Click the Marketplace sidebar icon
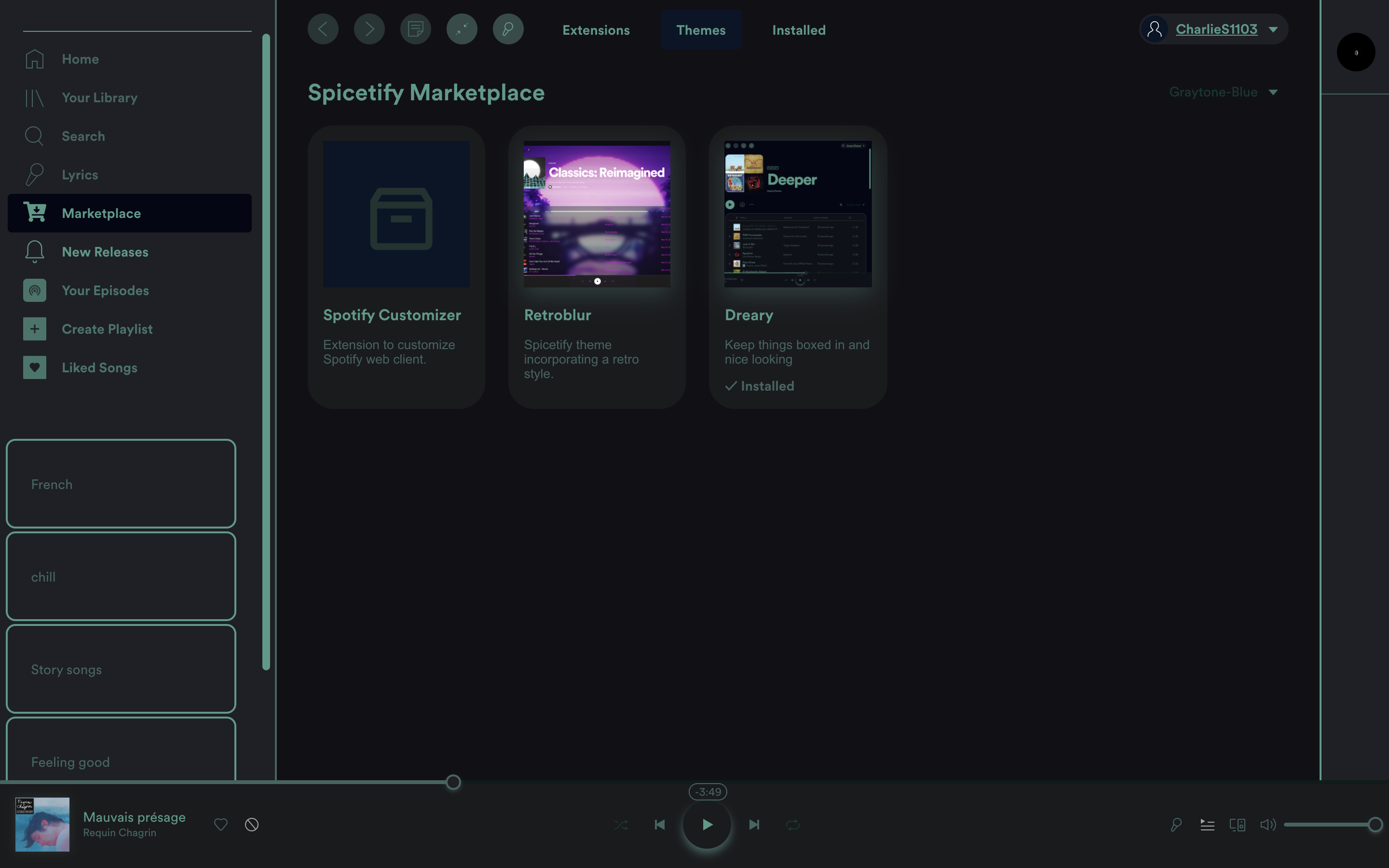Screen dimensions: 1389x868 click(35, 212)
